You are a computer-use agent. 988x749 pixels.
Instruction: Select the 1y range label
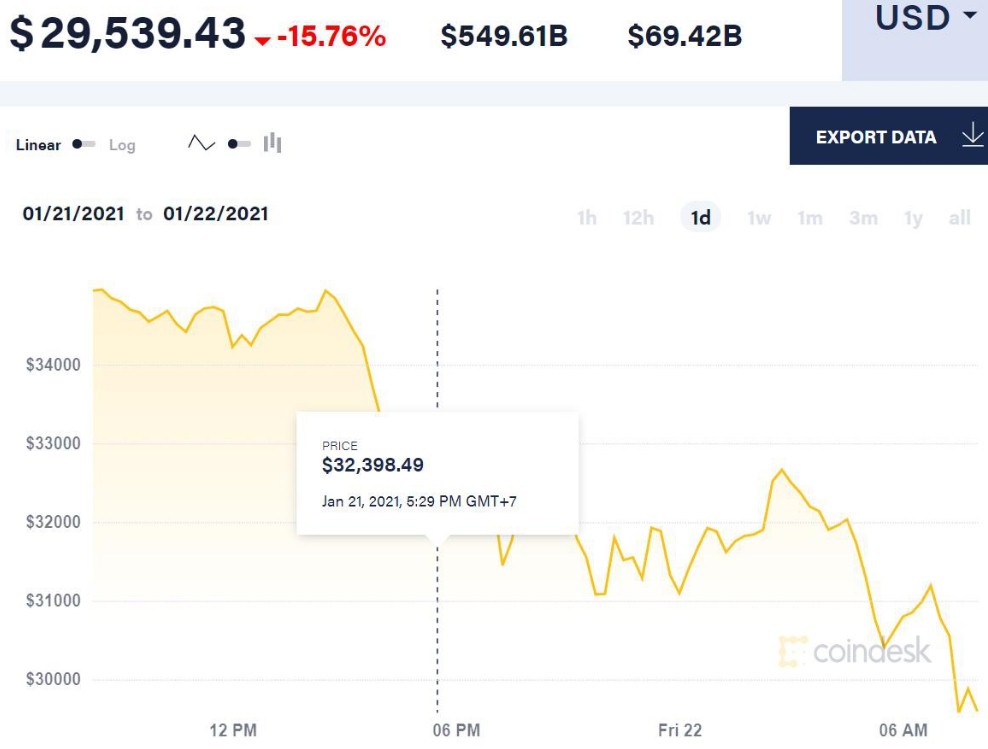pos(912,217)
